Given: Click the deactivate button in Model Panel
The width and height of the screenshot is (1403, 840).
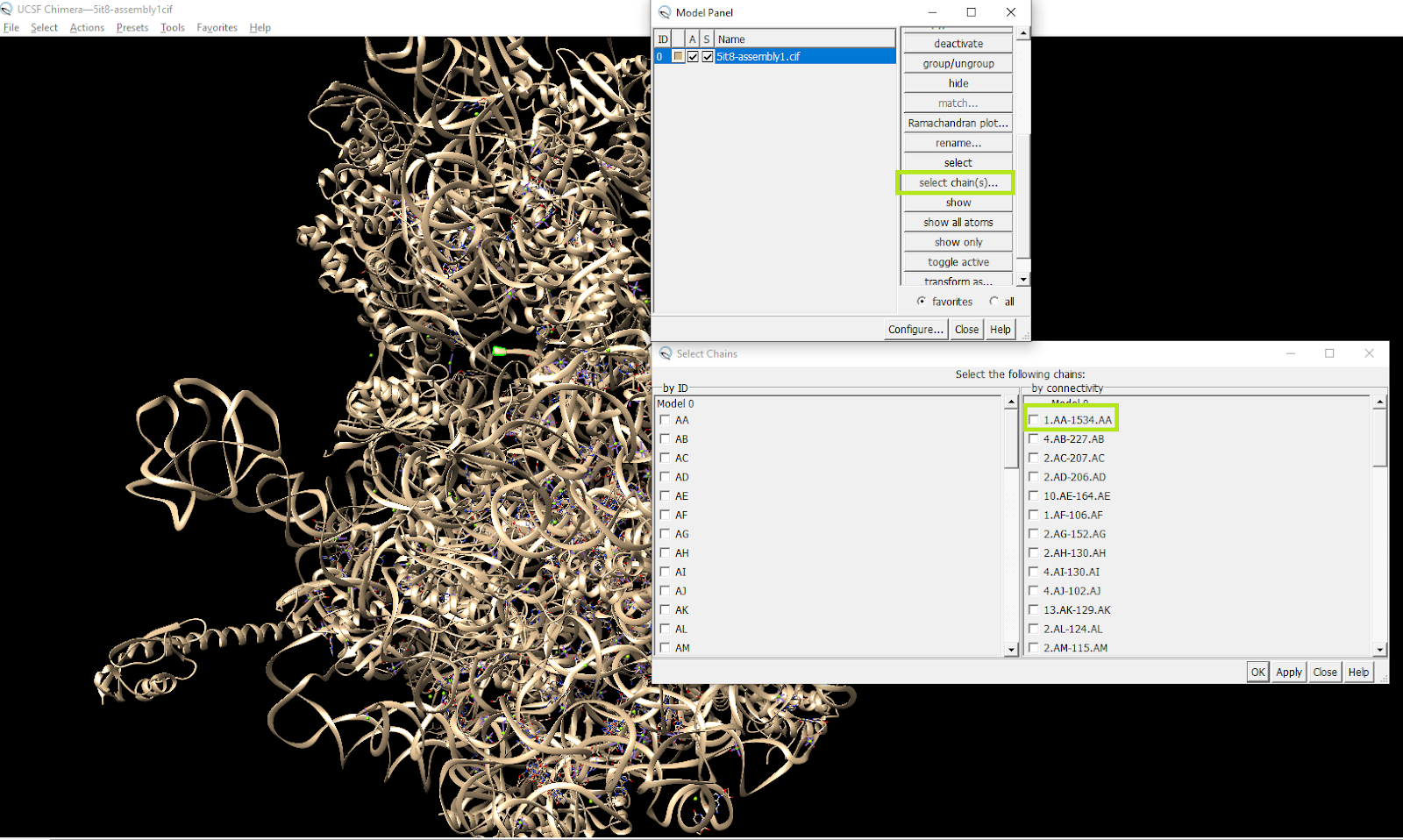Looking at the screenshot, I should coord(958,44).
